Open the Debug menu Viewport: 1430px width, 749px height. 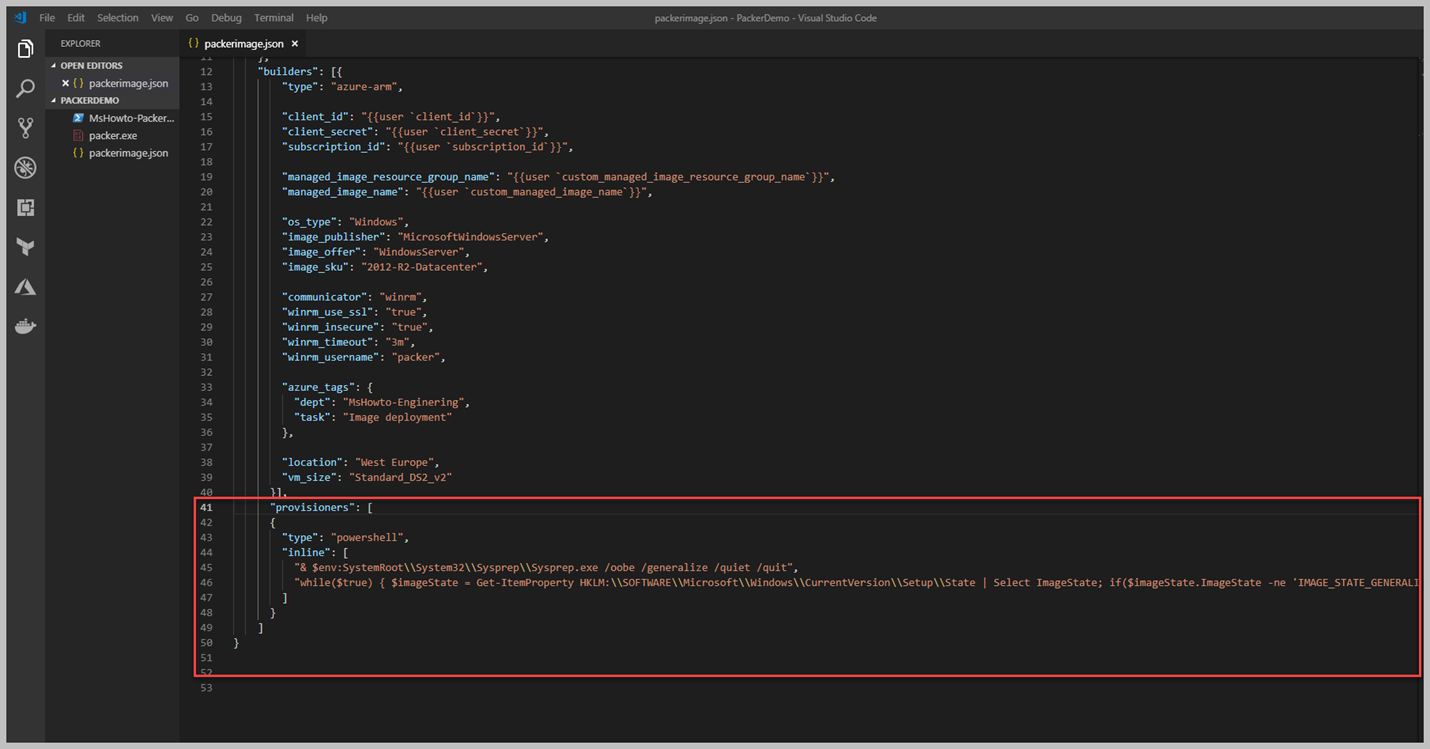227,18
